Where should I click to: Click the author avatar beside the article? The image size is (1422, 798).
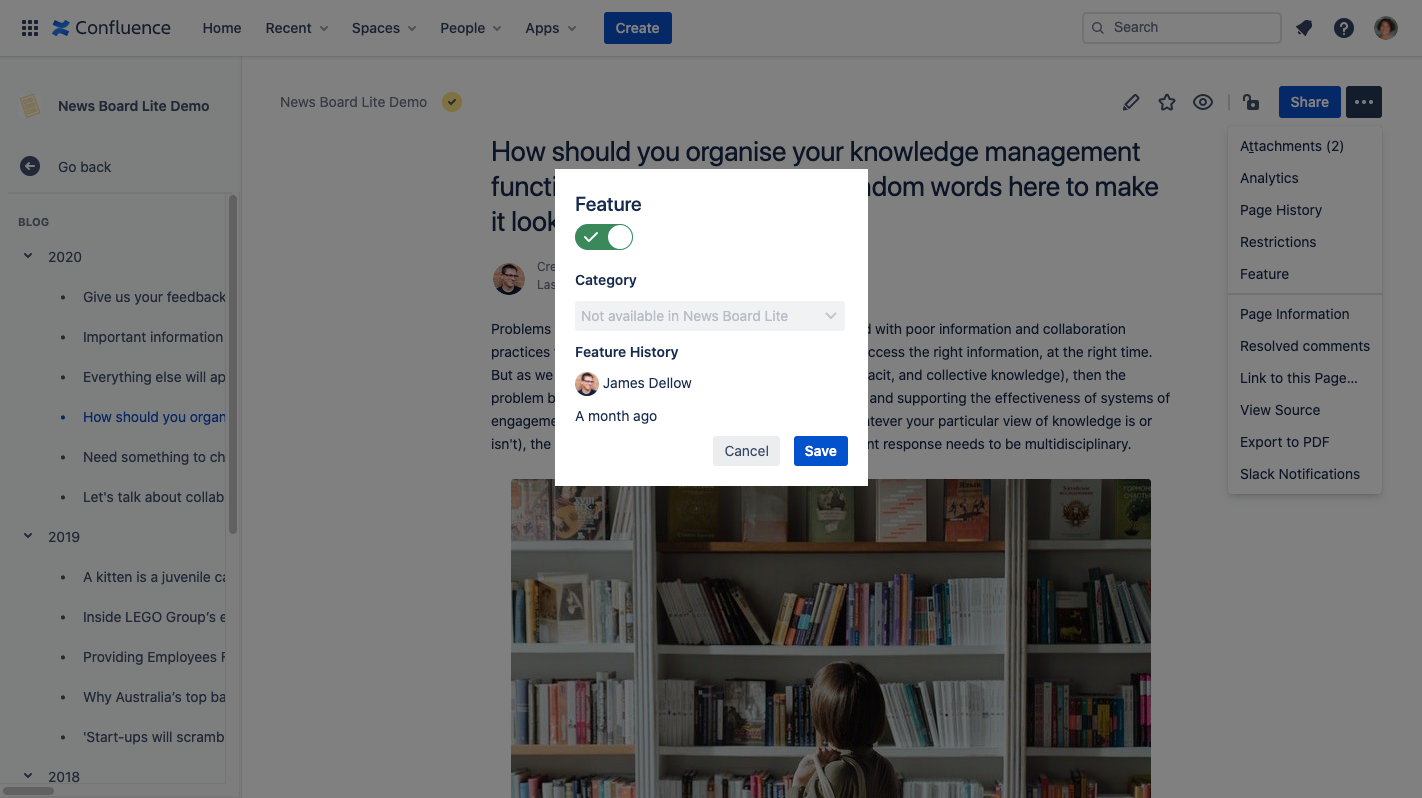point(509,278)
